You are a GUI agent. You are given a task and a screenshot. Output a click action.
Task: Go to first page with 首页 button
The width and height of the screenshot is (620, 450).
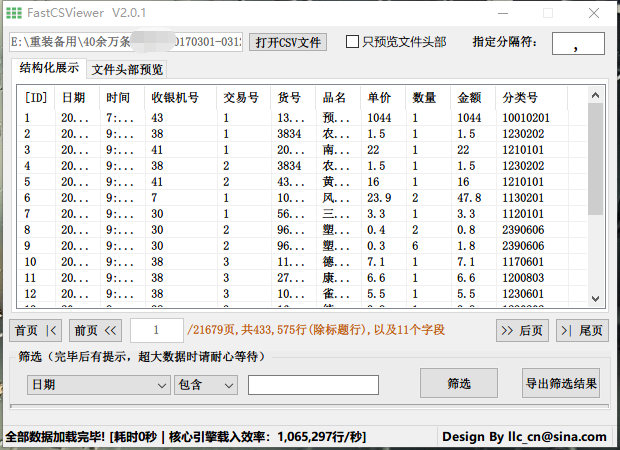tap(37, 330)
